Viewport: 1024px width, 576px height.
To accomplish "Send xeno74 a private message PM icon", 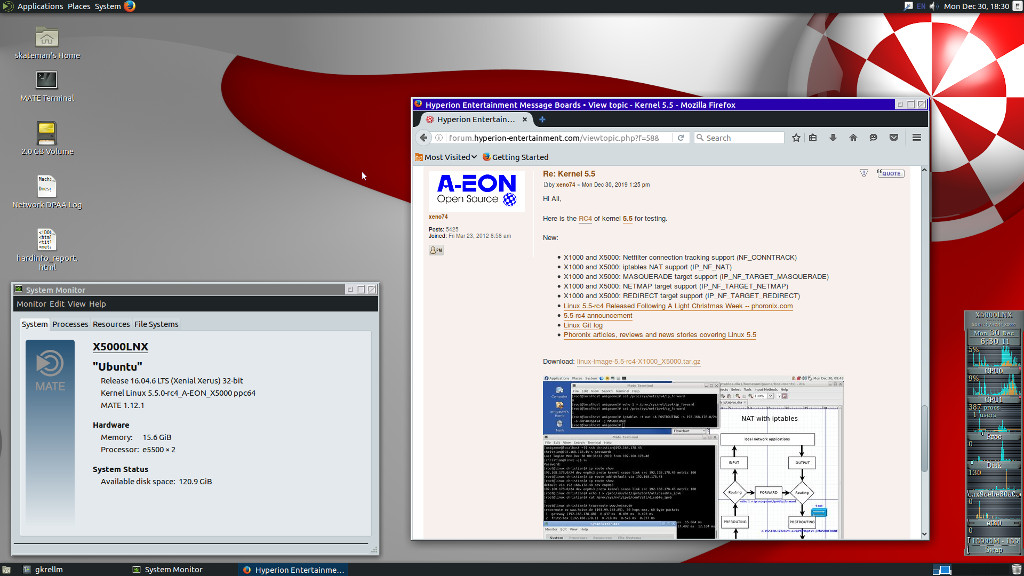I will pos(436,250).
